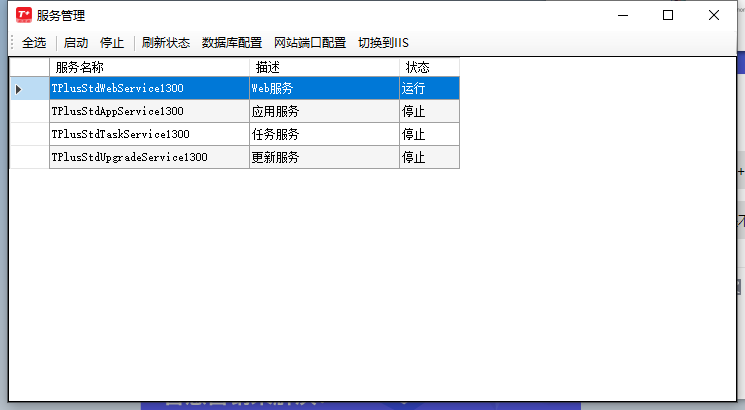745x410 pixels.
Task: Click 启动 to start the service
Action: point(76,43)
